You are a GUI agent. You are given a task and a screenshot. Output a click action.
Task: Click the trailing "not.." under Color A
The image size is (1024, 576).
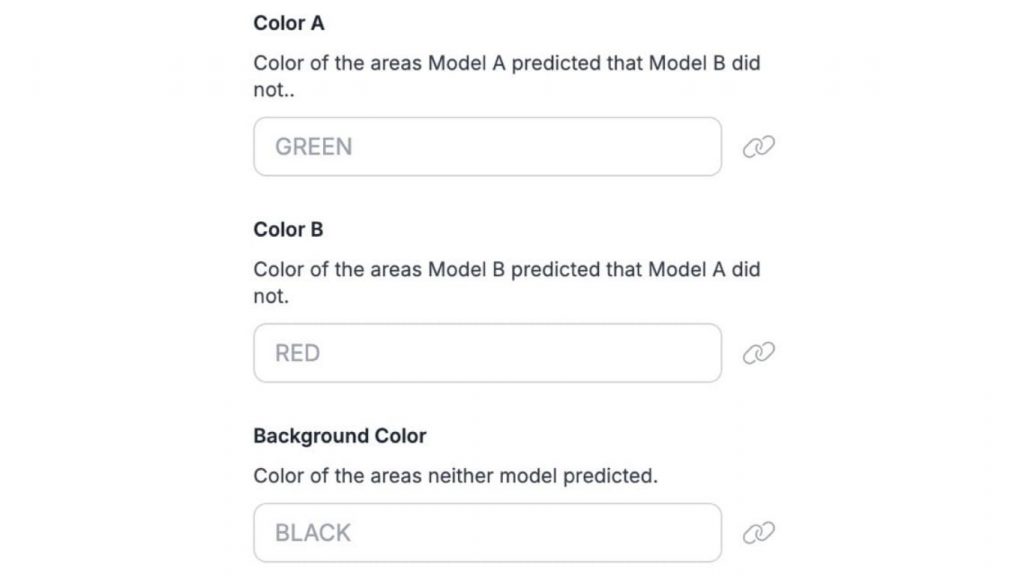click(x=274, y=90)
